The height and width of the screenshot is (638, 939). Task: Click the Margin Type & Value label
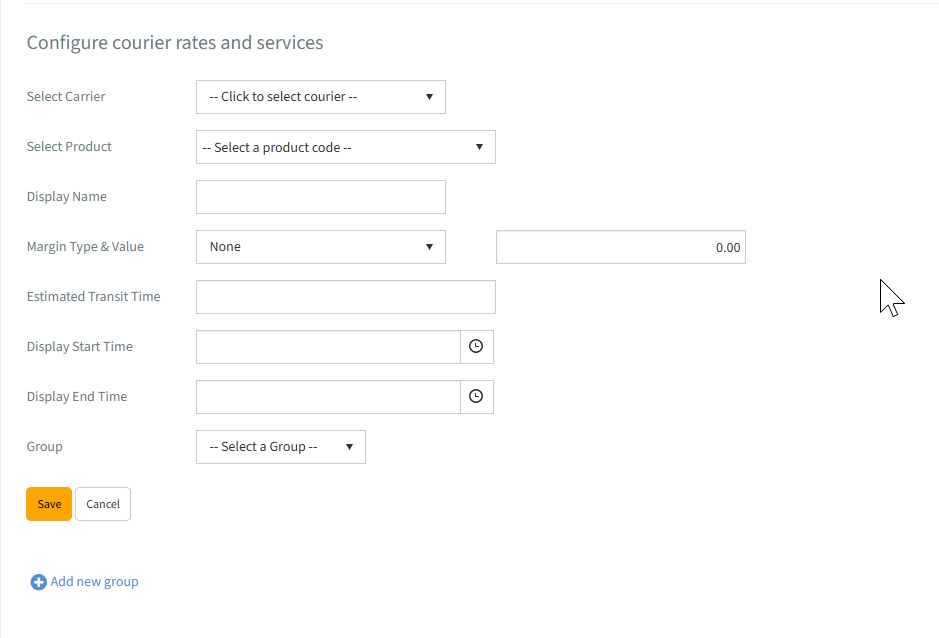pyautogui.click(x=85, y=247)
